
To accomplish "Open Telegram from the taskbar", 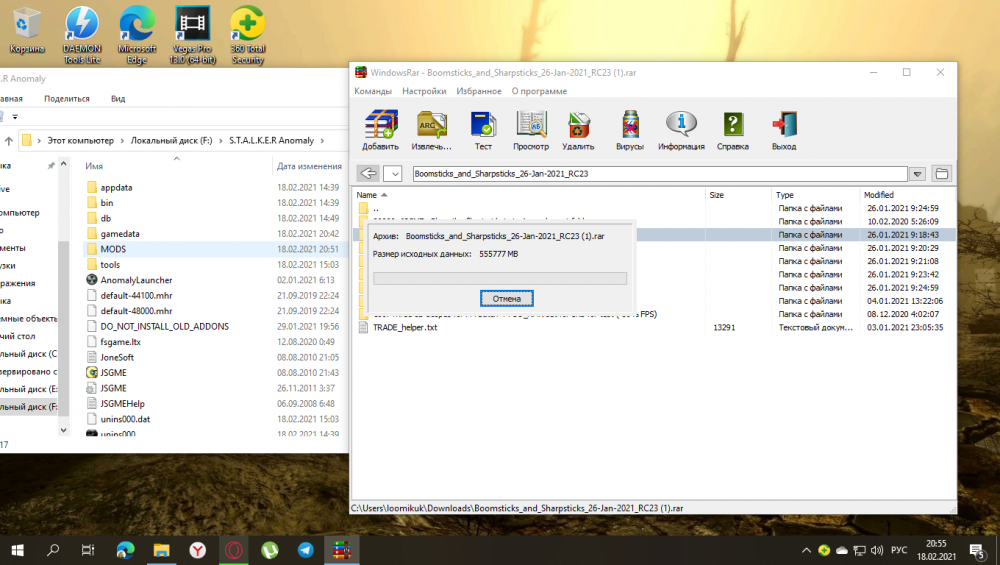I will 305,549.
